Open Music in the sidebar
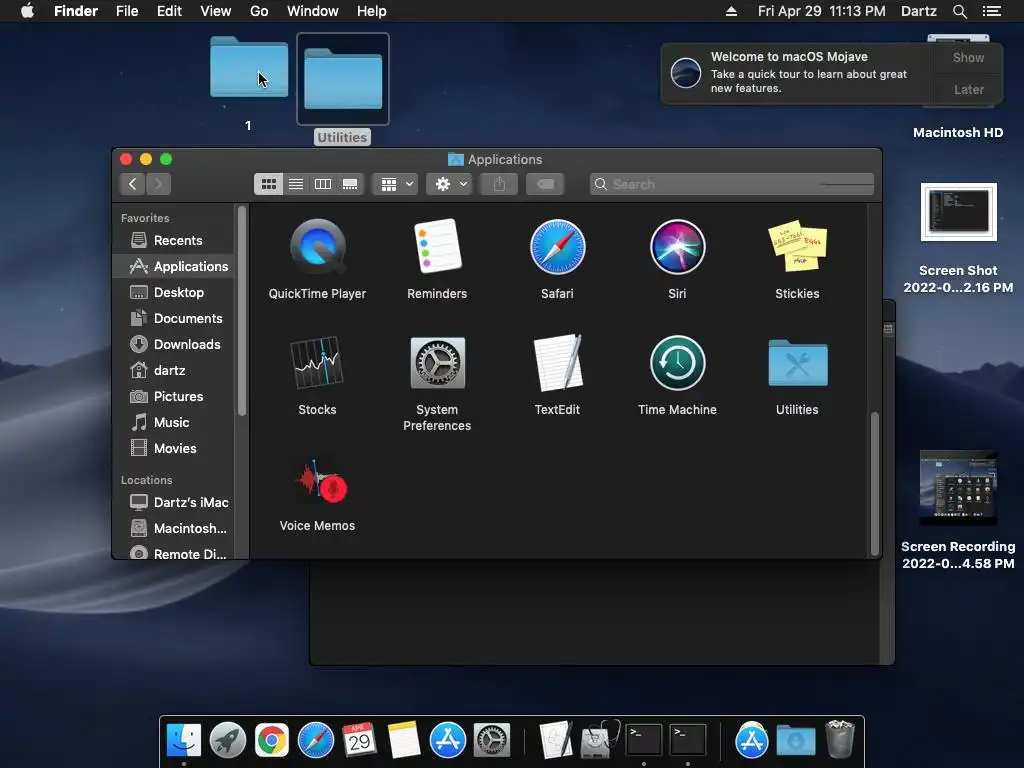The width and height of the screenshot is (1024, 768). pos(173,423)
